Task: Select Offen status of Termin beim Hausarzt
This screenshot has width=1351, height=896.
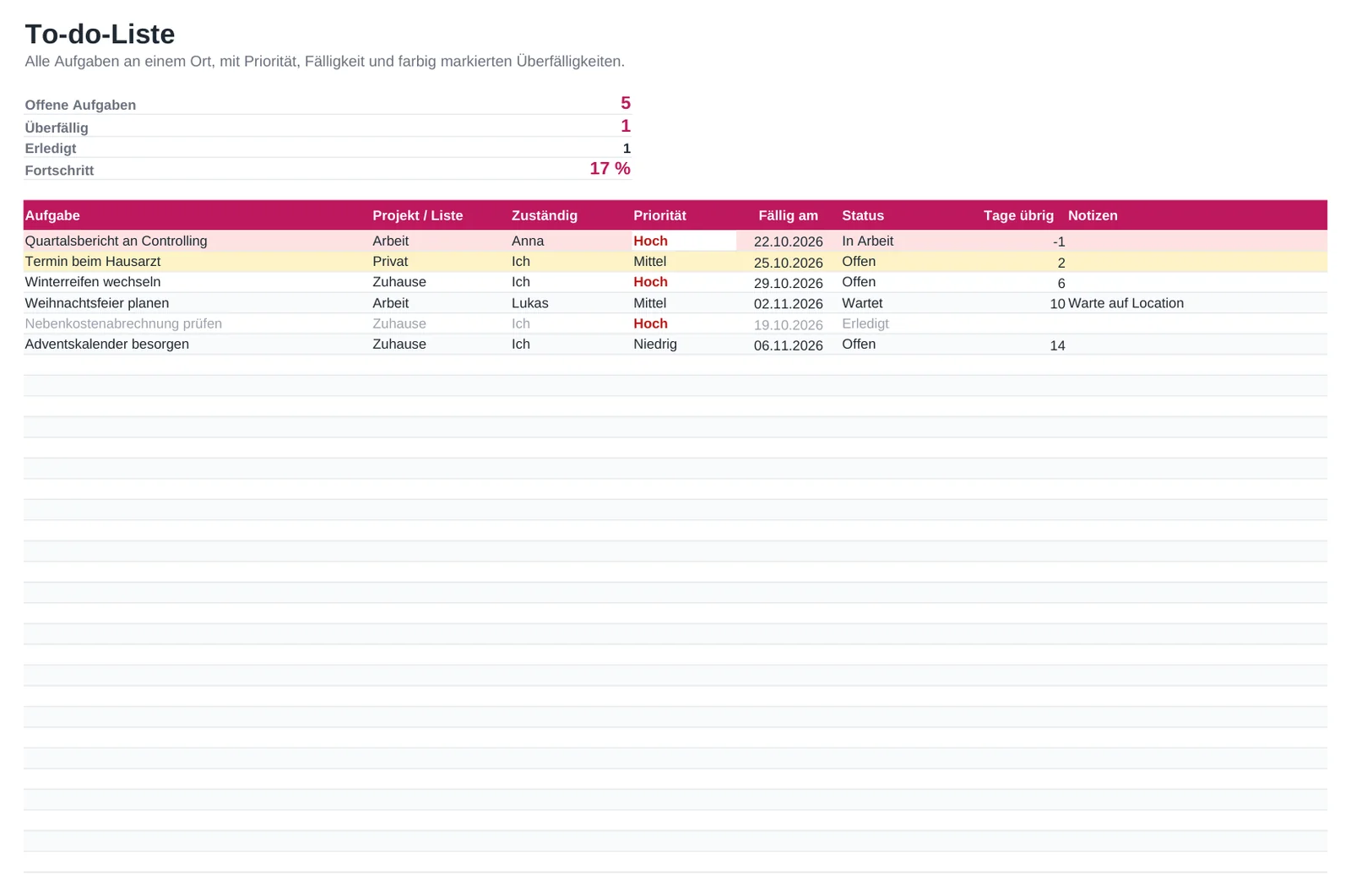Action: coord(859,262)
